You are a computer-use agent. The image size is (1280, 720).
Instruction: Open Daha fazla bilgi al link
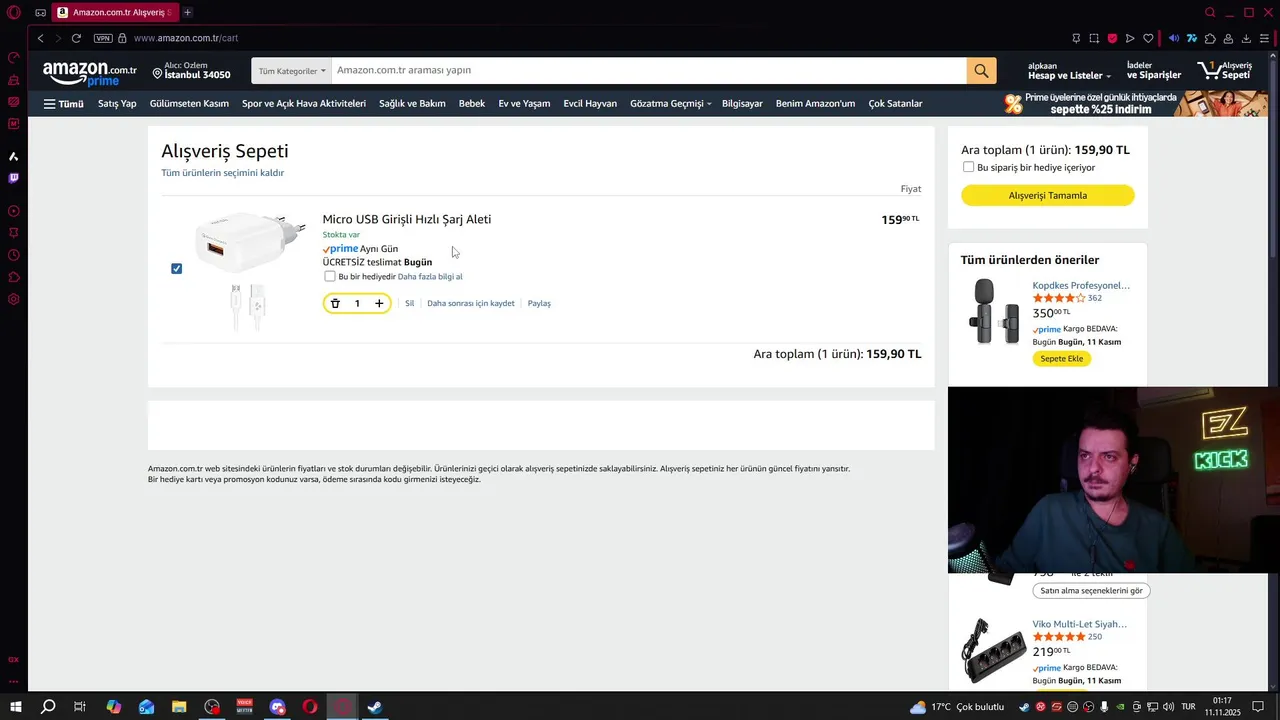(430, 277)
